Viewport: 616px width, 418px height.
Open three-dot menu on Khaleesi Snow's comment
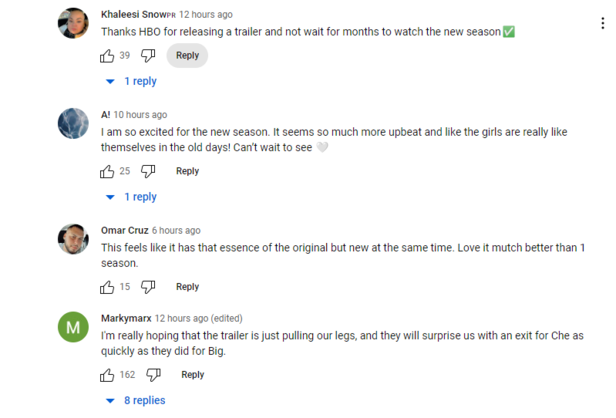click(x=603, y=23)
